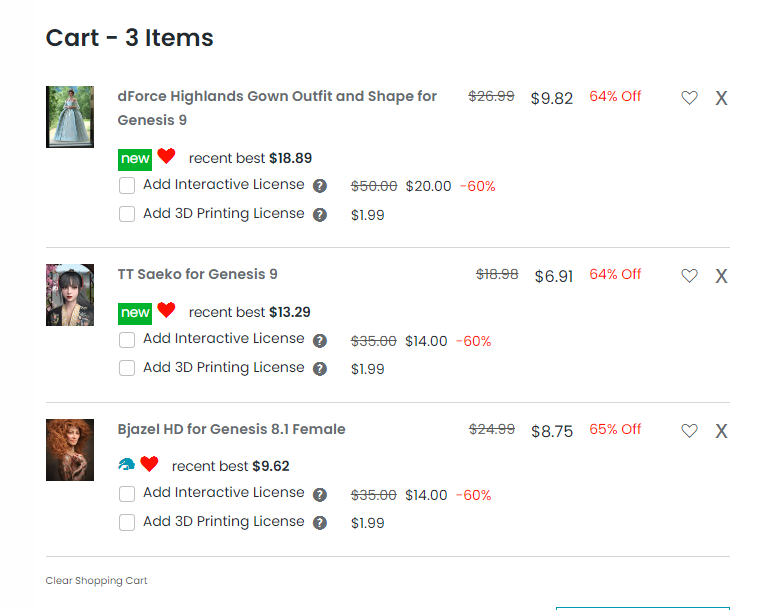Viewport: 777px width, 610px height.
Task: Open TT Saeko product thumbnail
Action: click(70, 295)
